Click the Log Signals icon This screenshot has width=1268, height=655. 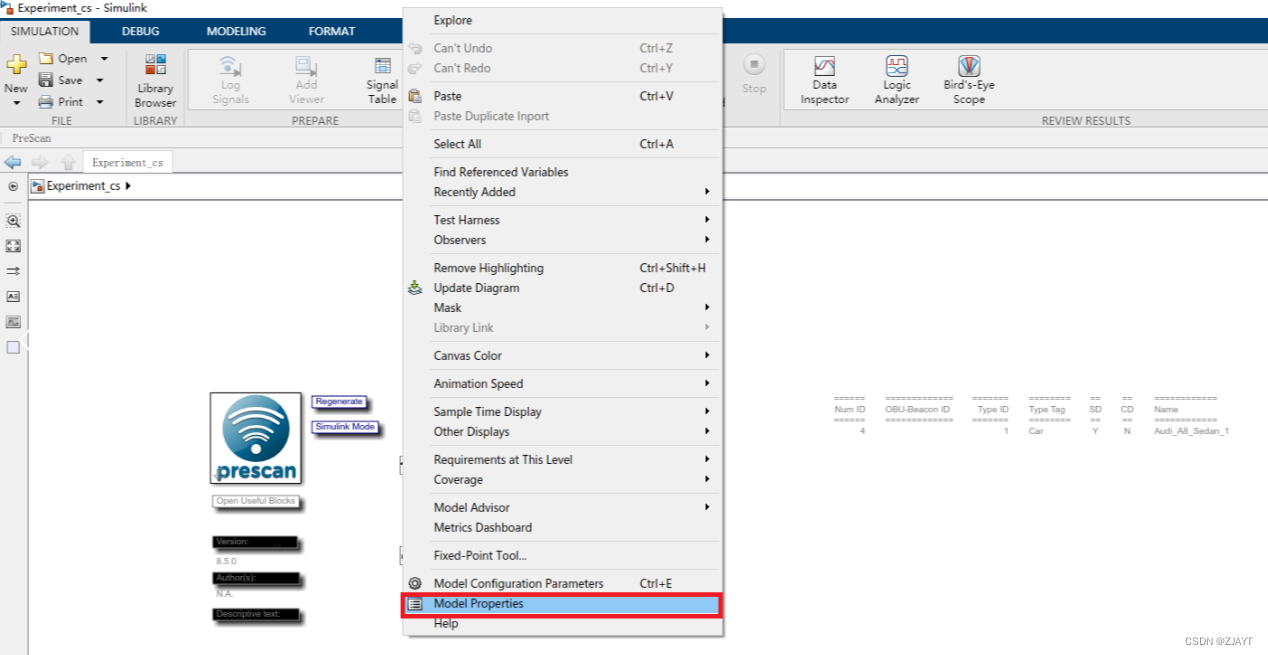coord(230,66)
